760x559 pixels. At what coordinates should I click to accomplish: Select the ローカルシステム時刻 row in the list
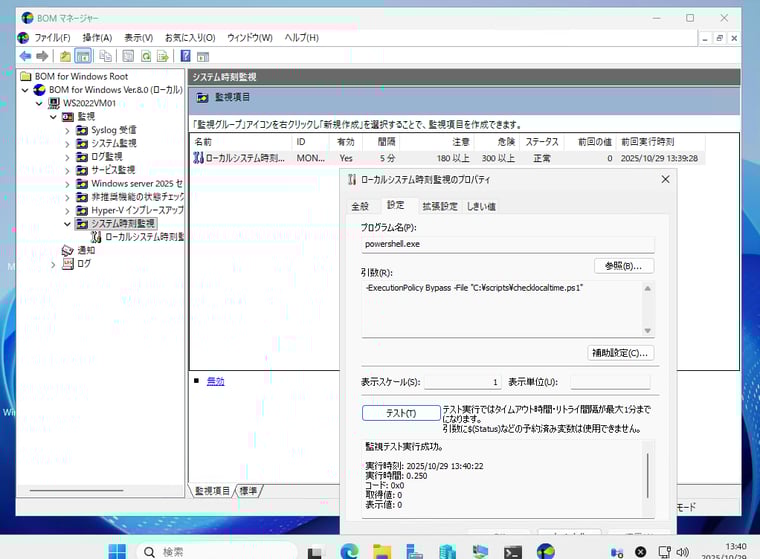(x=447, y=158)
